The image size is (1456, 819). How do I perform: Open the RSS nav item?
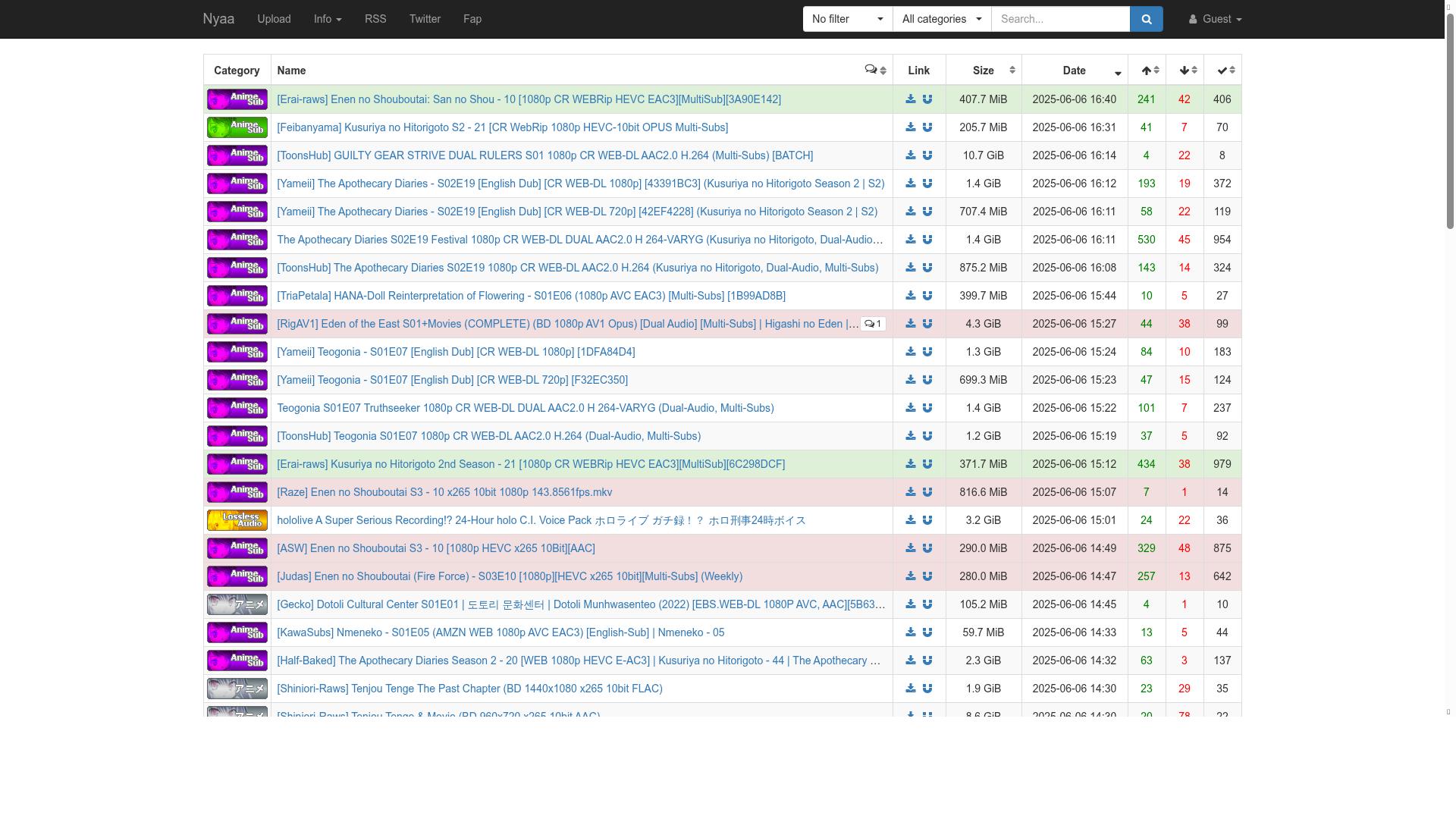pyautogui.click(x=375, y=19)
